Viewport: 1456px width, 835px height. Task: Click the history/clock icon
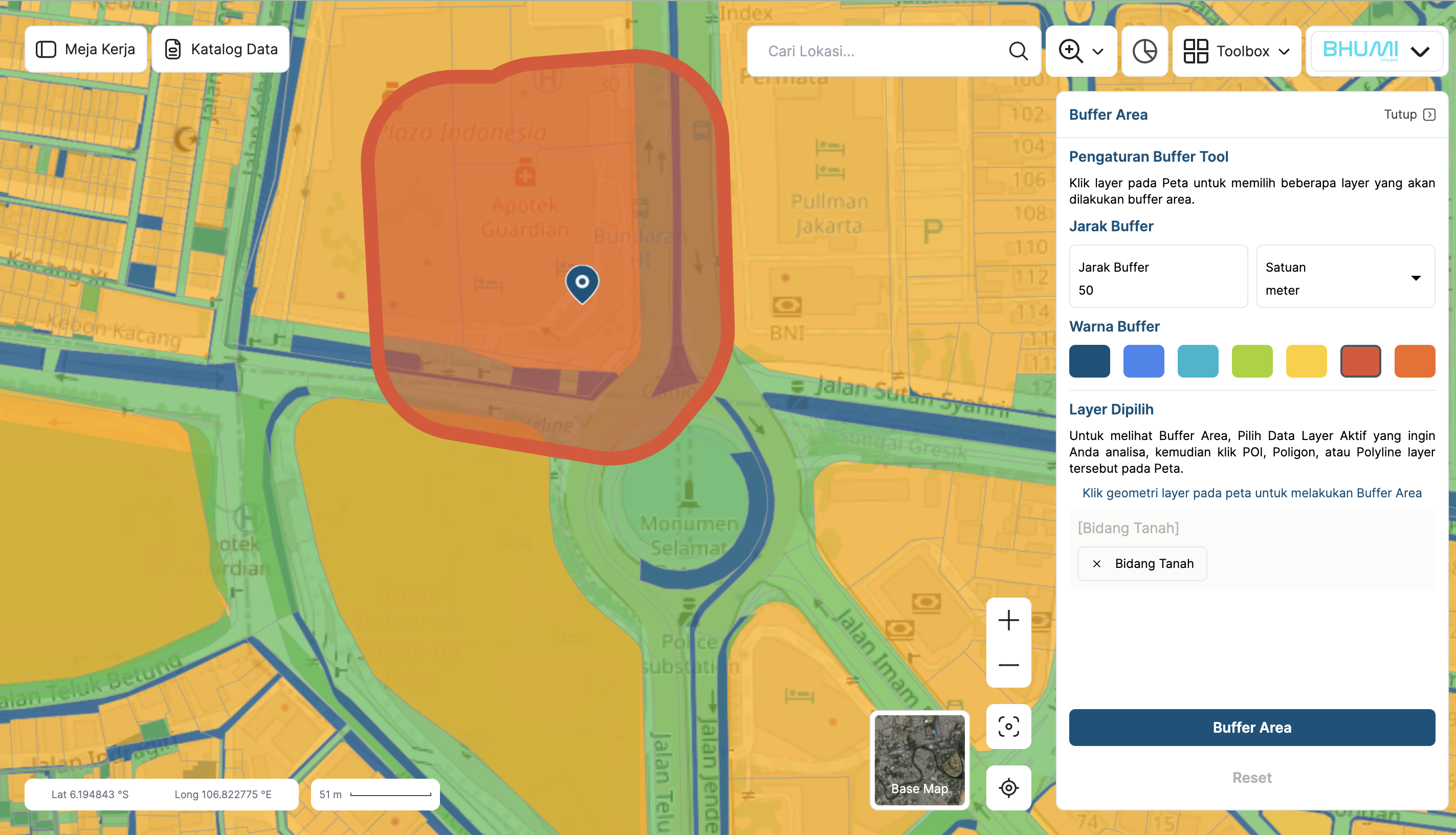[1146, 51]
